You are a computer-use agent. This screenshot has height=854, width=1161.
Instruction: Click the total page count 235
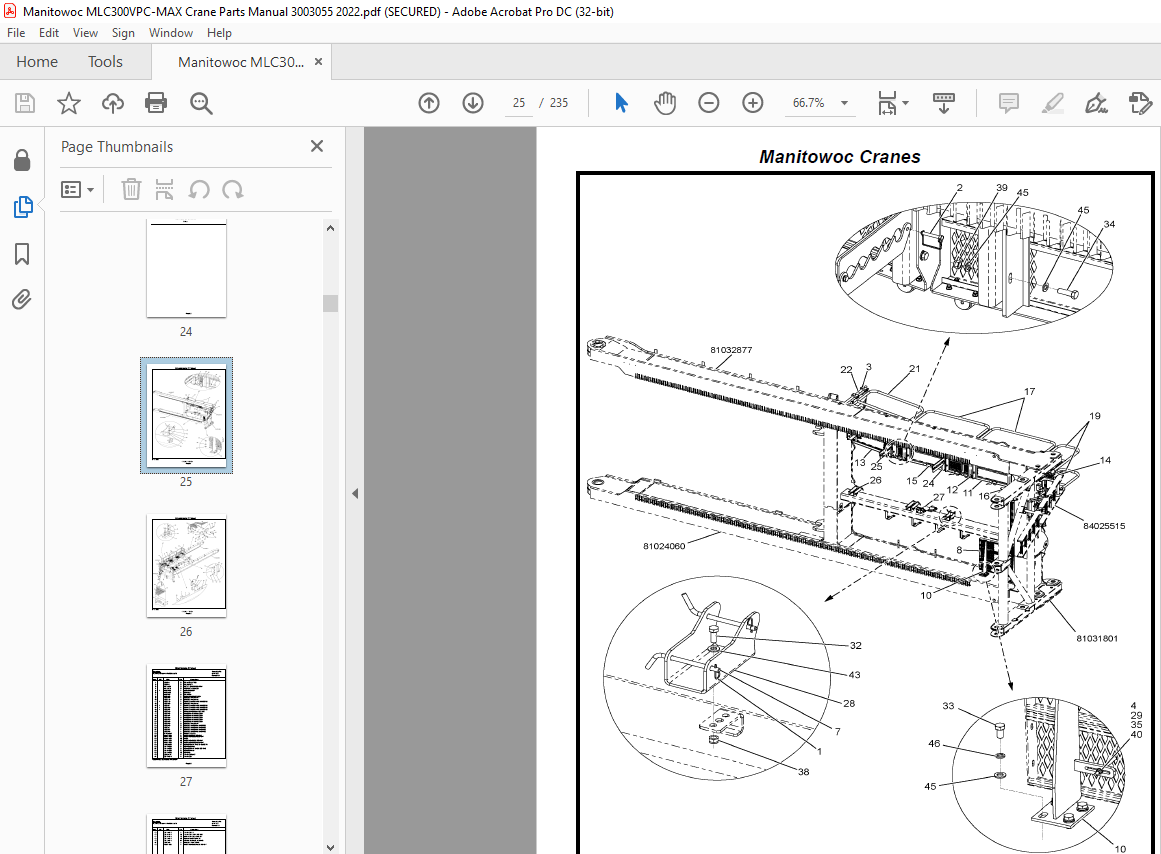[x=559, y=103]
